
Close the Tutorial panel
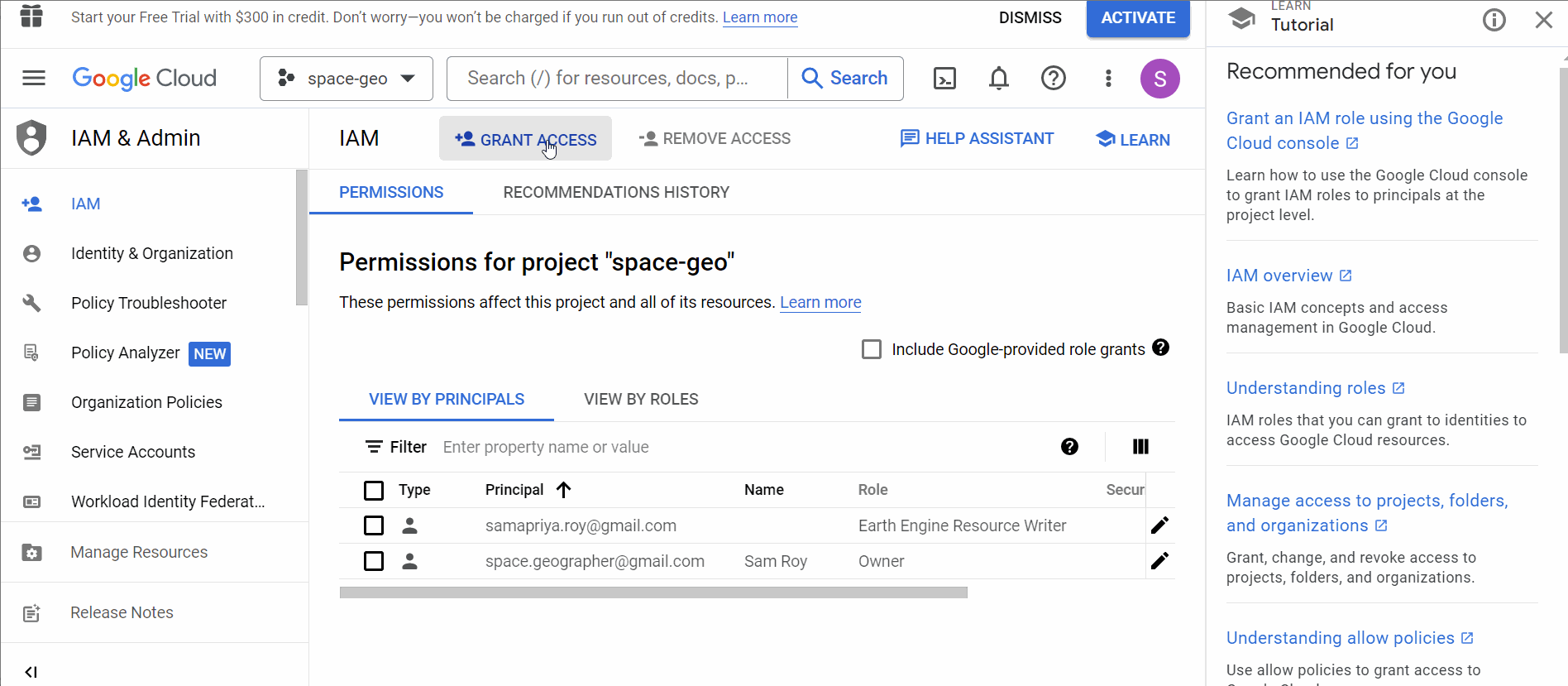(1543, 20)
